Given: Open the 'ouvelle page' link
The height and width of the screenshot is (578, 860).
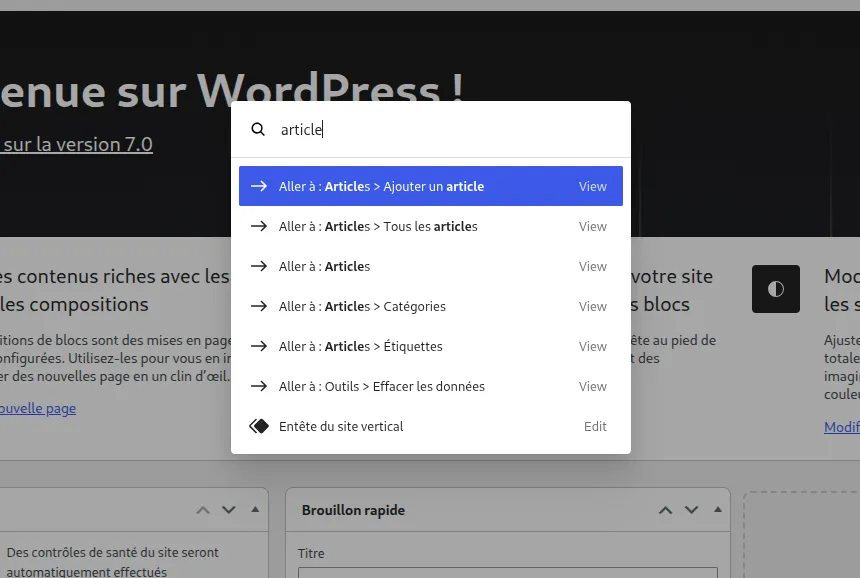Looking at the screenshot, I should [x=38, y=409].
